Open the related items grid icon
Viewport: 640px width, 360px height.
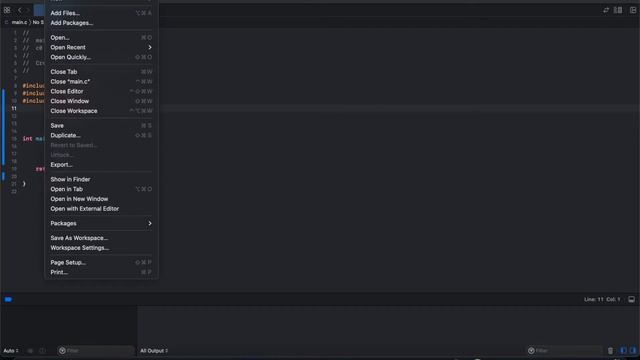[x=7, y=10]
